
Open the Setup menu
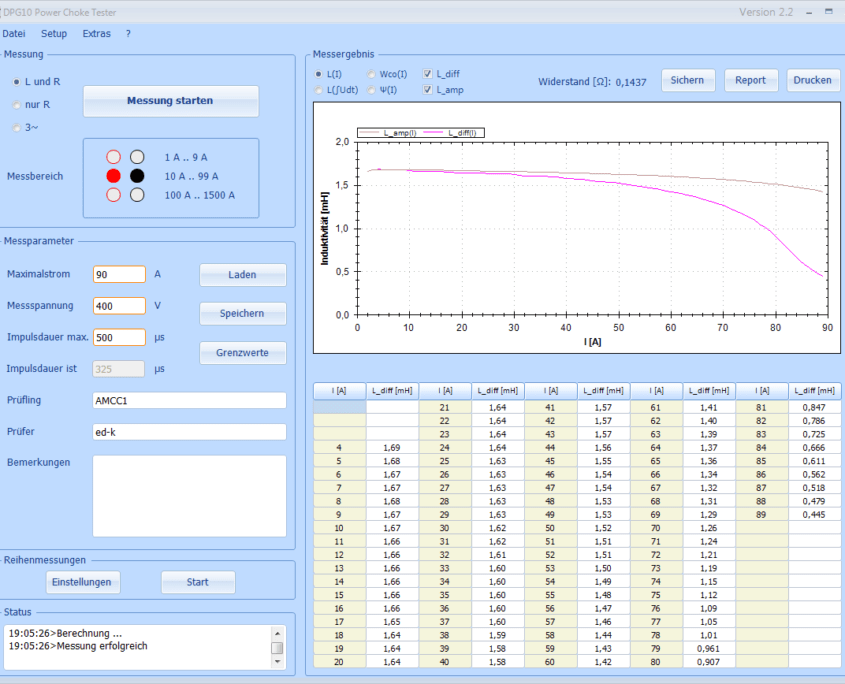click(x=54, y=33)
